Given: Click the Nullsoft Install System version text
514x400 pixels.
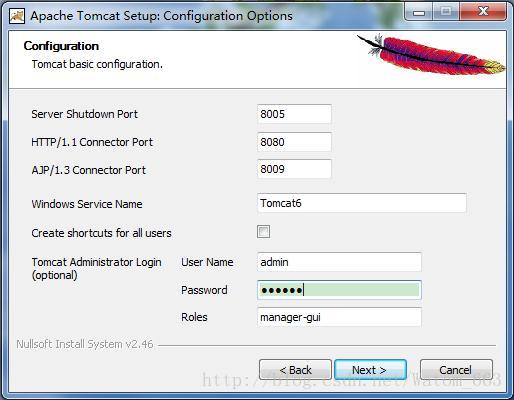Looking at the screenshot, I should coord(85,344).
